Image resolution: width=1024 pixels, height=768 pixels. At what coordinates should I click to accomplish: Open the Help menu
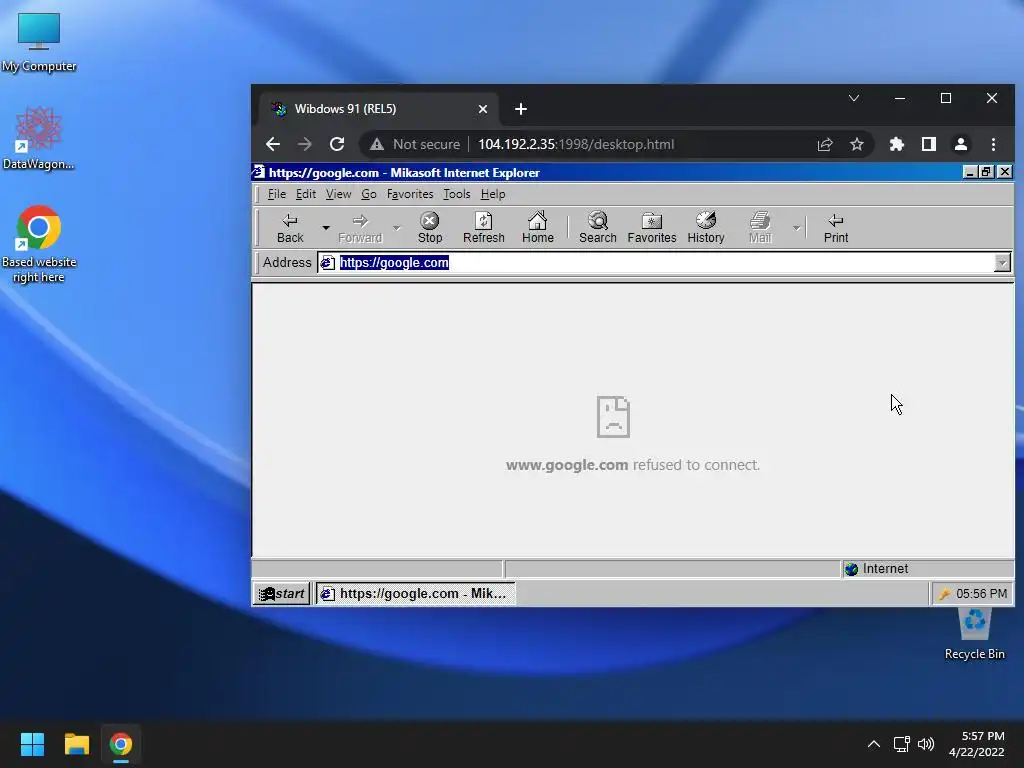tap(493, 194)
